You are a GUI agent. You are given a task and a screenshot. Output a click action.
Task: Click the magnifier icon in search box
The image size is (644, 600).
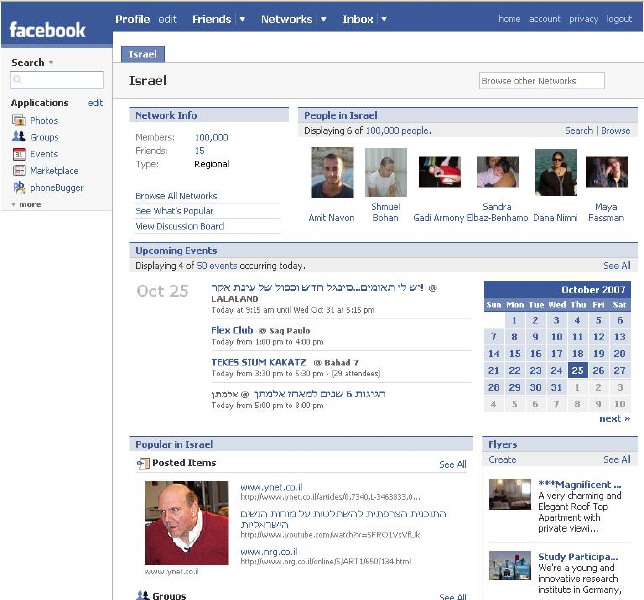click(17, 79)
